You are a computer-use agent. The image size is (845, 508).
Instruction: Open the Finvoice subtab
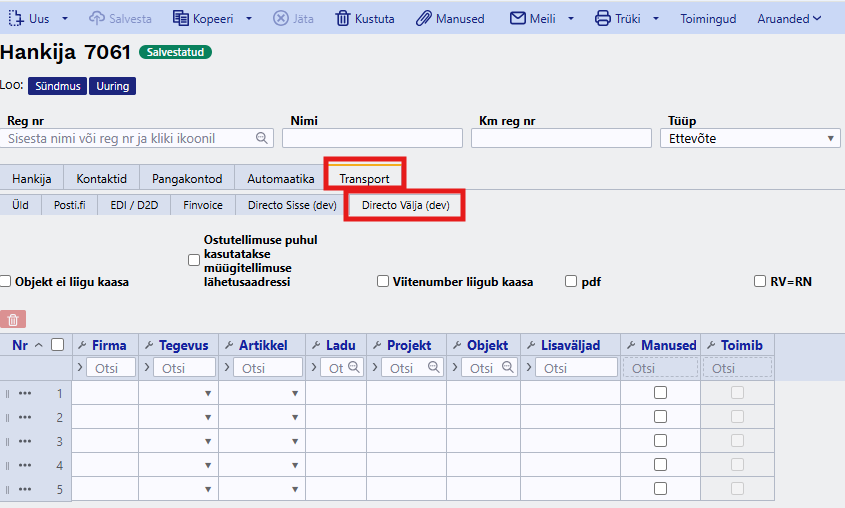[203, 205]
